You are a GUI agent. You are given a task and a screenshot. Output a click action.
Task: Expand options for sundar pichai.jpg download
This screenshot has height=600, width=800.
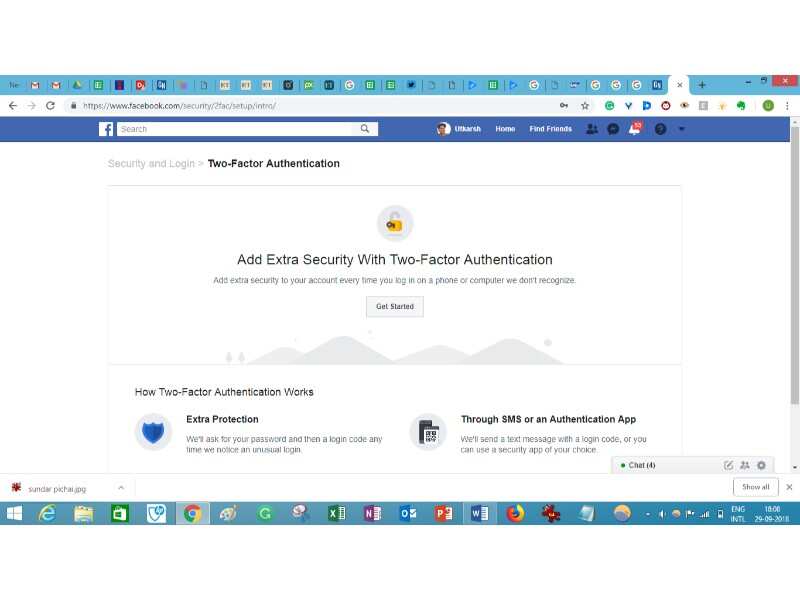coord(121,488)
